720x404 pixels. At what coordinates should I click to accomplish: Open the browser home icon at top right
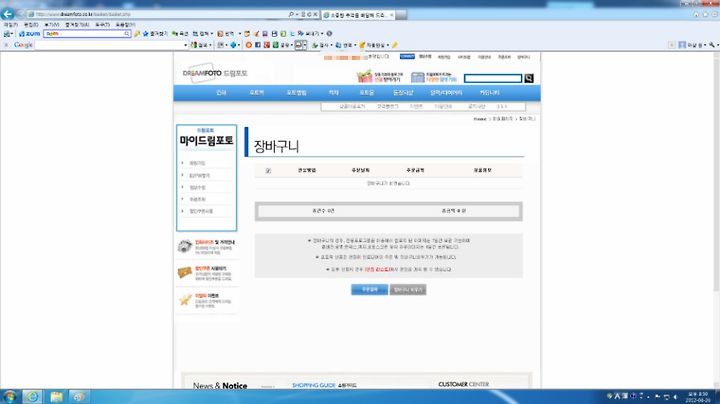coord(696,15)
